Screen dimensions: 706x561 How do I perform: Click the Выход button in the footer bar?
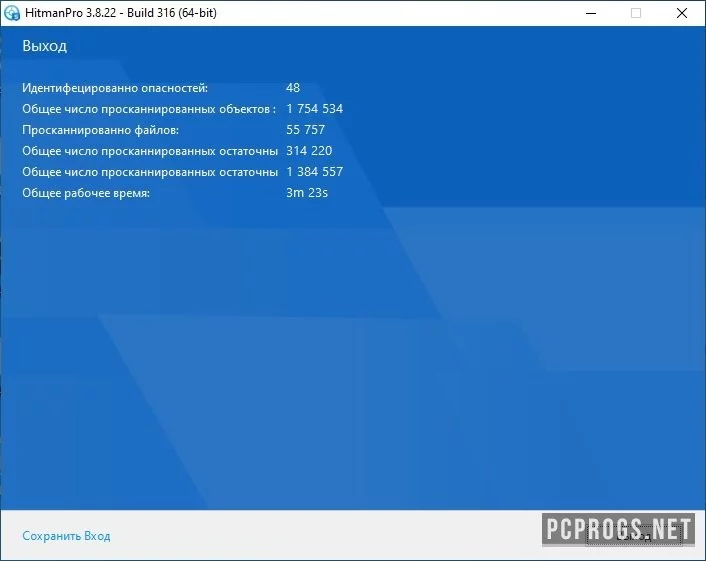coord(634,536)
